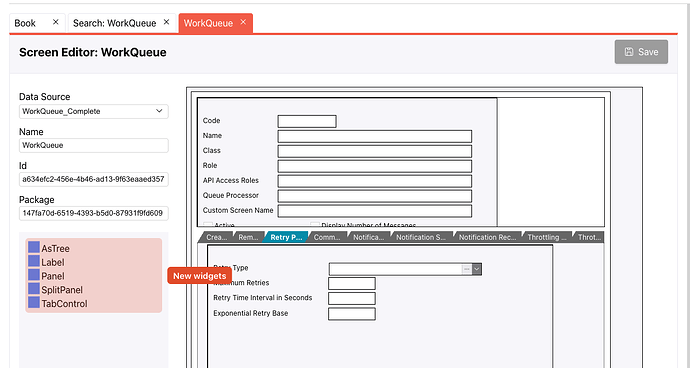Open the Rem... designer tab

[x=248, y=237]
